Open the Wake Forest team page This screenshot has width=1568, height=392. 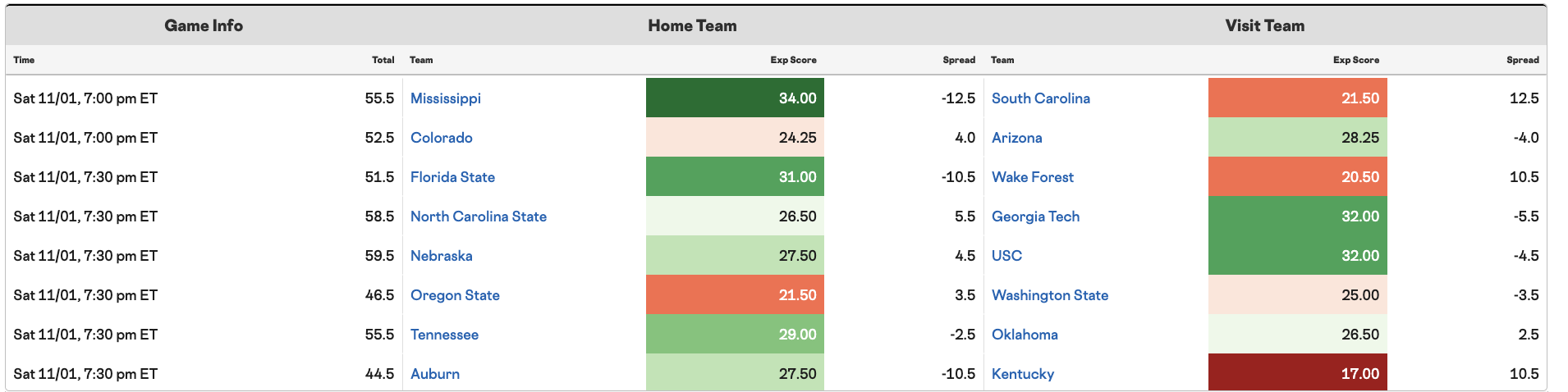(x=1033, y=177)
